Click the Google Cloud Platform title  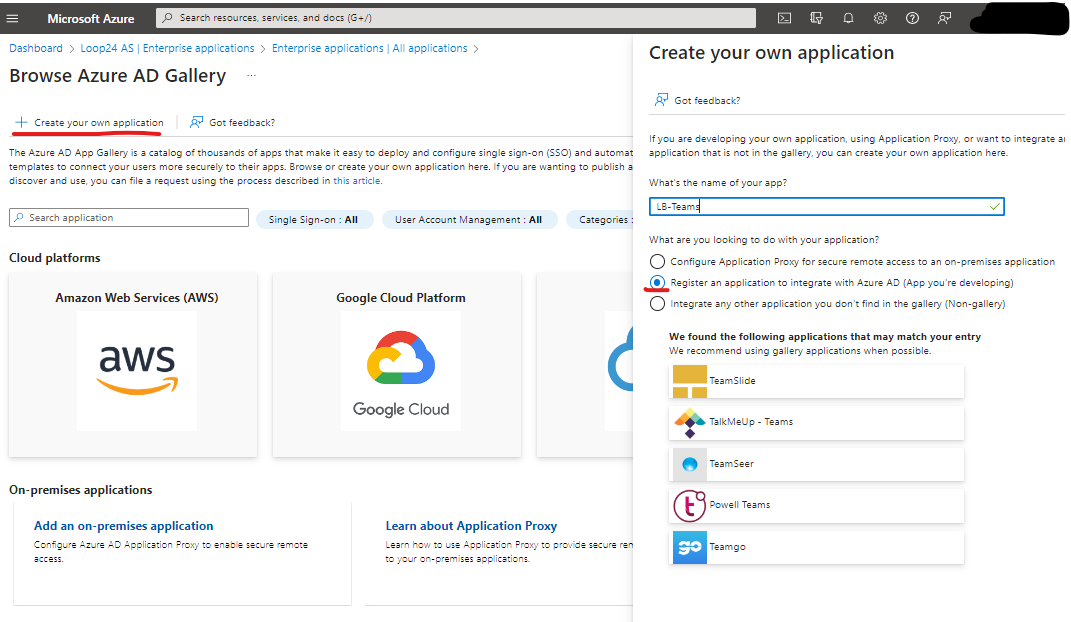[401, 298]
